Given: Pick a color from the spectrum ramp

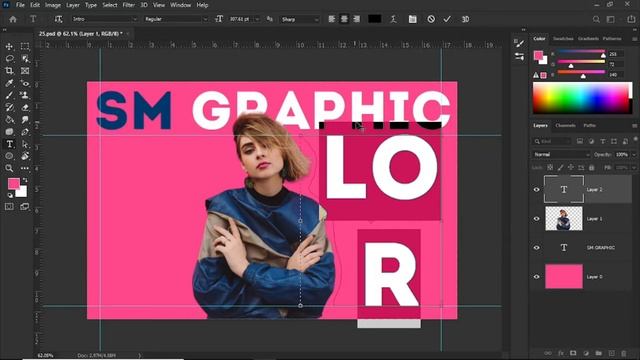Looking at the screenshot, I should 582,98.
